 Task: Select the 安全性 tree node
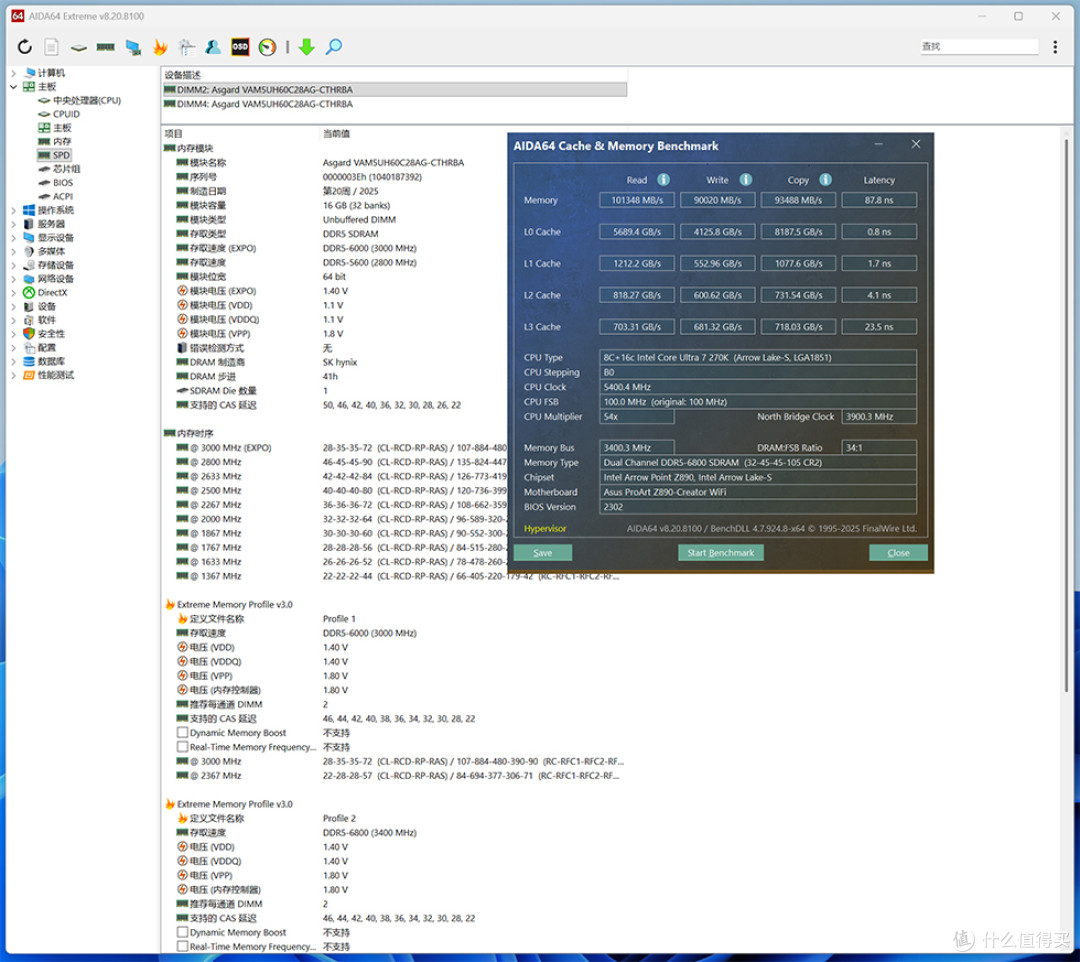click(x=51, y=334)
